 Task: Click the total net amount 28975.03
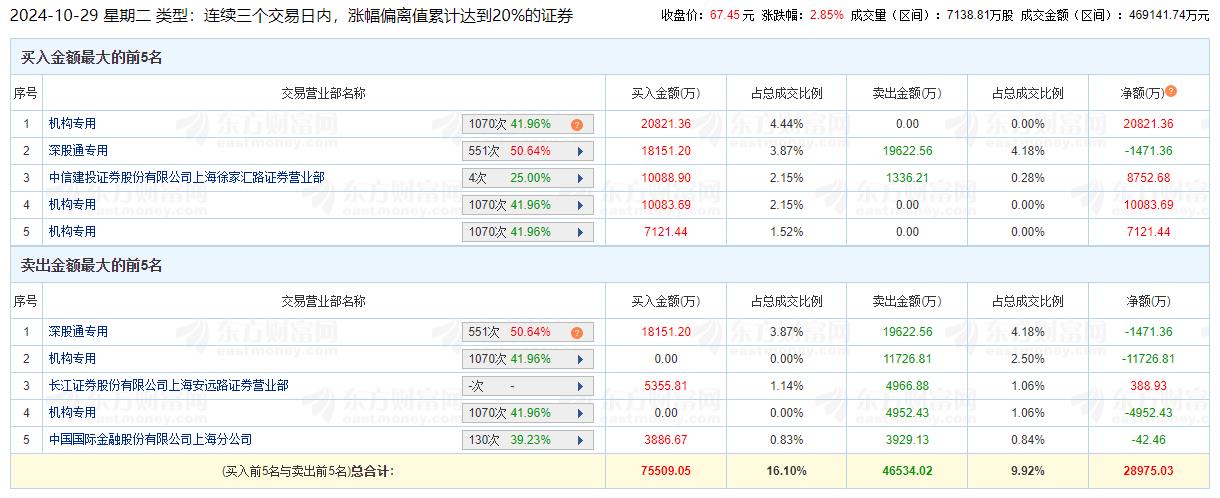1147,471
